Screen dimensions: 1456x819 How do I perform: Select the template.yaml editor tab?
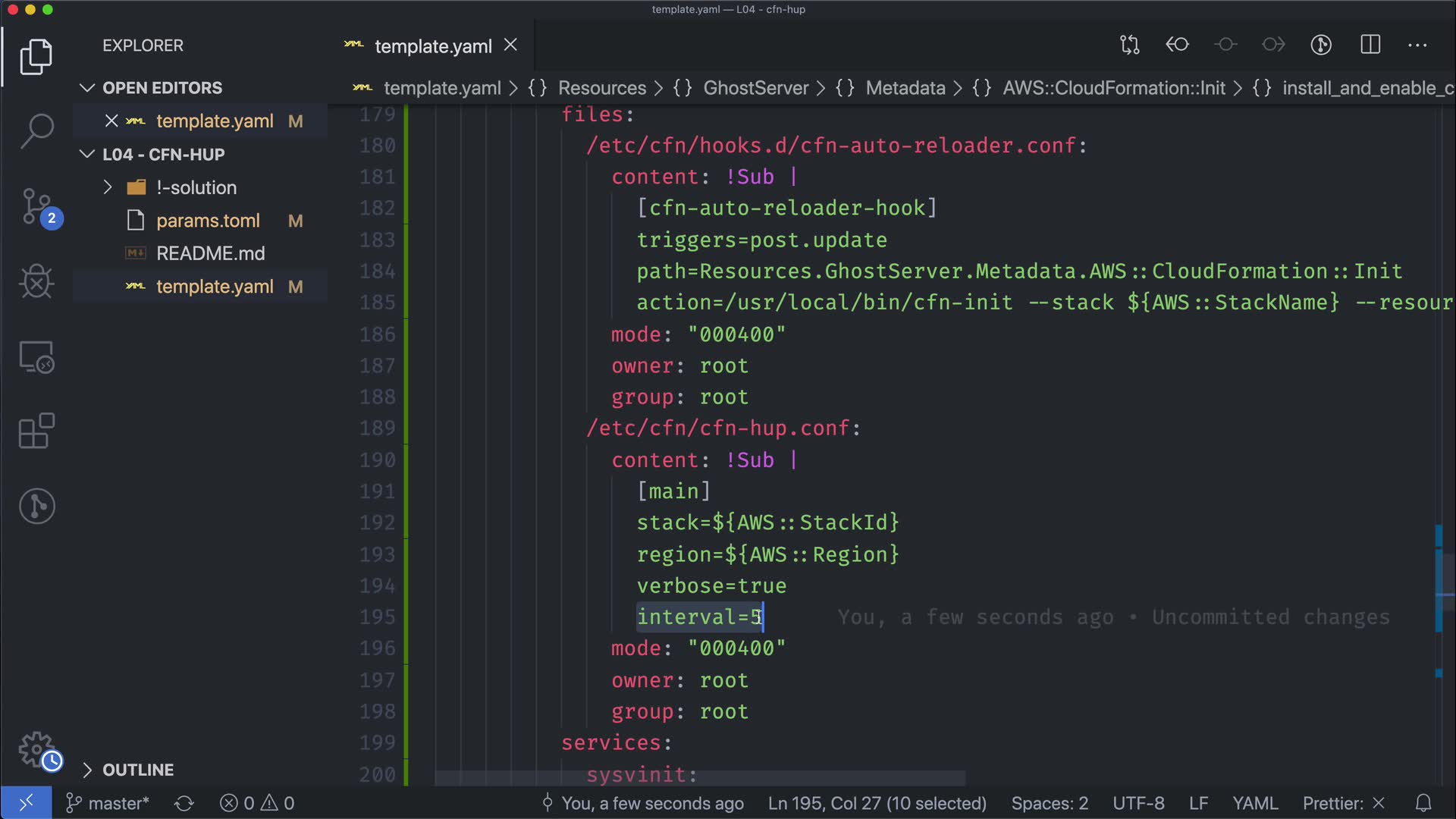coord(432,46)
